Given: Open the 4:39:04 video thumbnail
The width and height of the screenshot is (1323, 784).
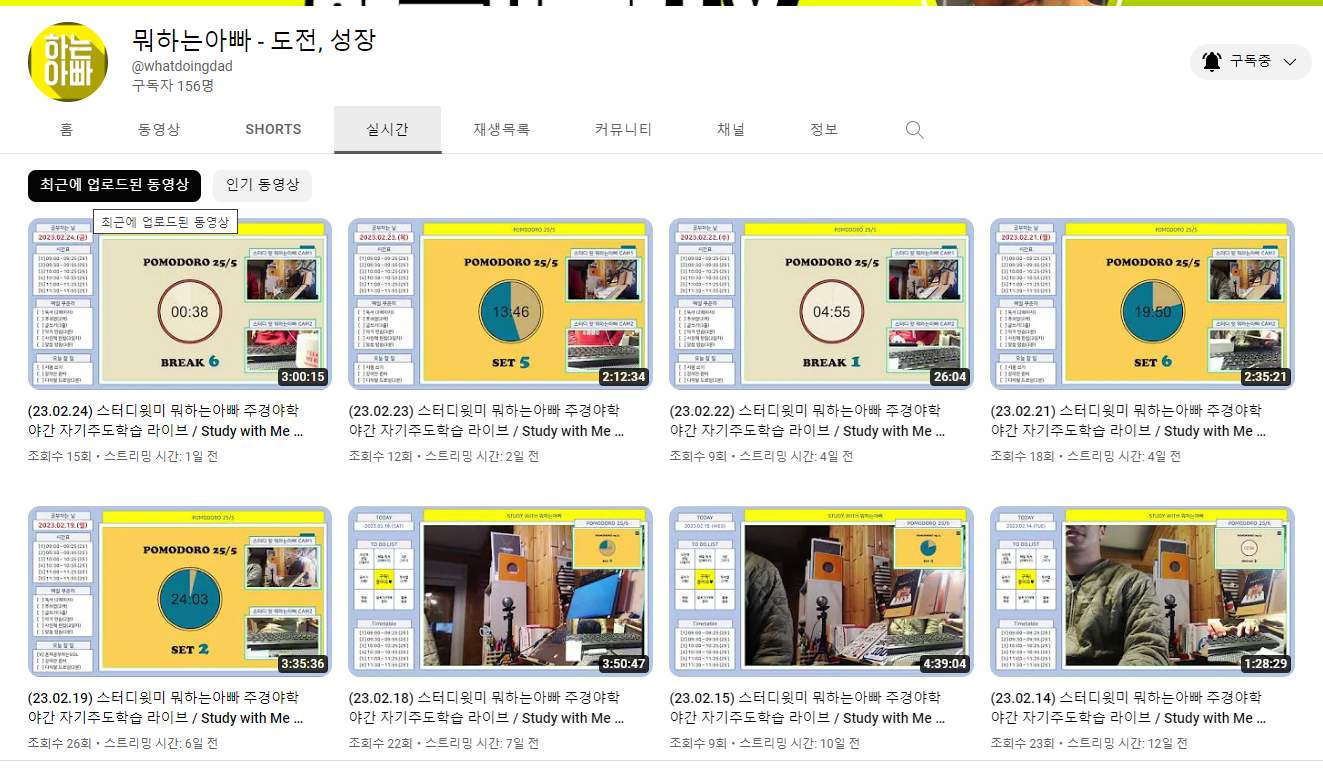Looking at the screenshot, I should click(821, 591).
